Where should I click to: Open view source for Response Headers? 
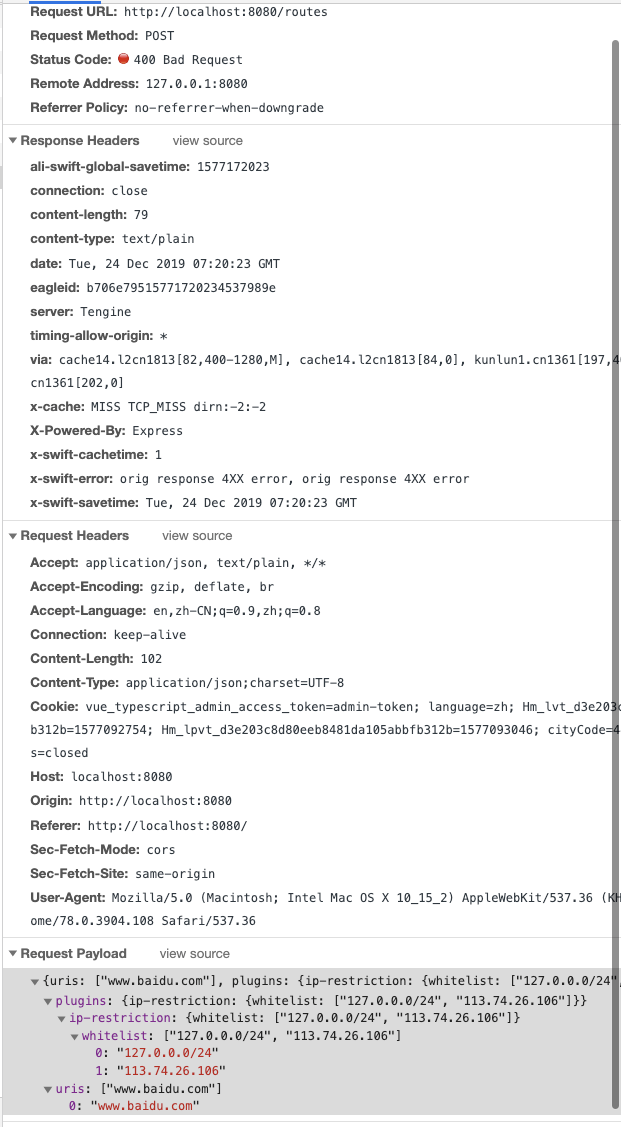[x=207, y=140]
